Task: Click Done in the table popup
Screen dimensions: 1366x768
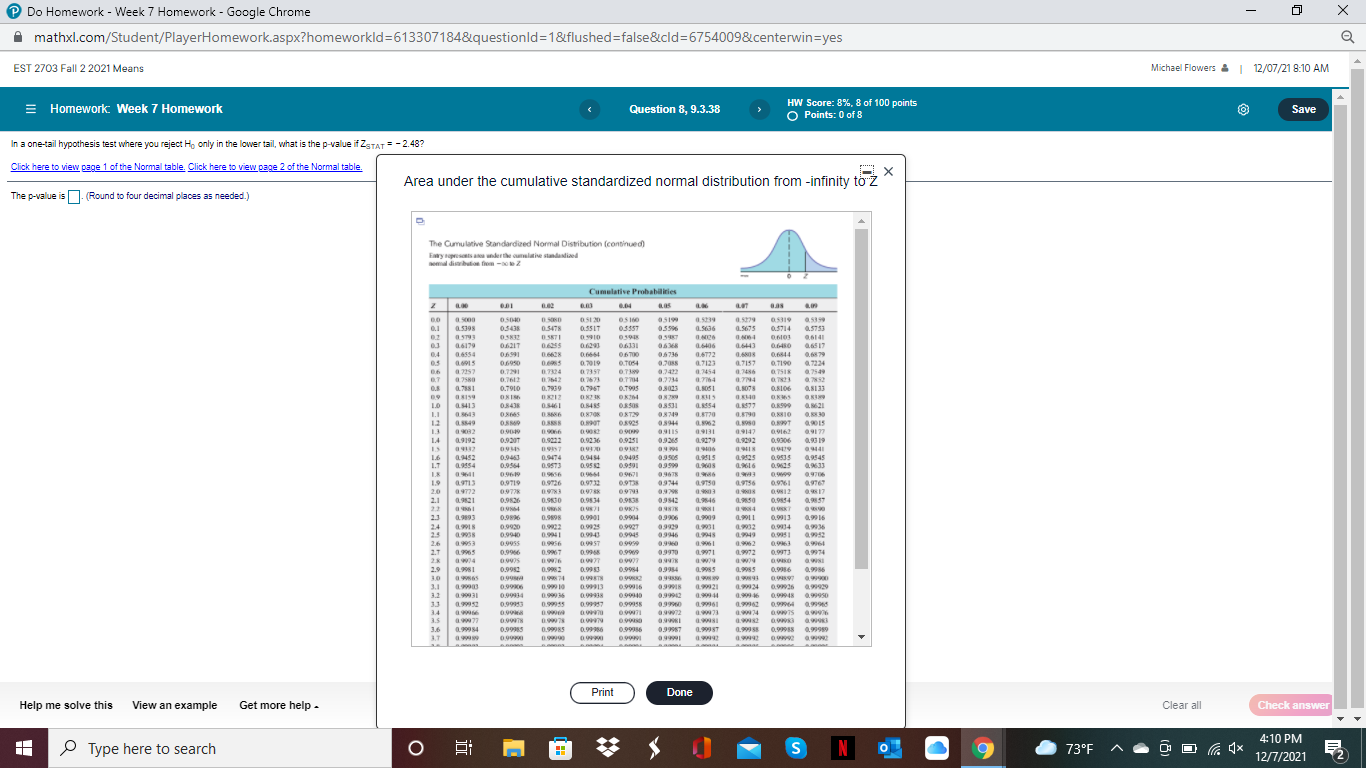Action: (680, 692)
